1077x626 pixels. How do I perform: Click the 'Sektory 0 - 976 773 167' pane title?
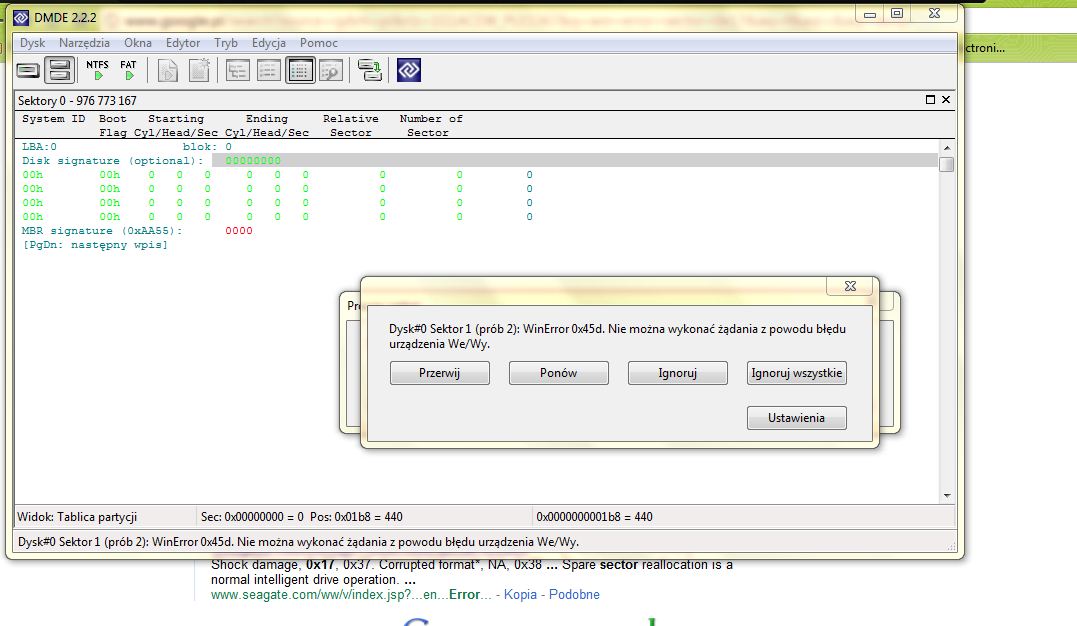[x=77, y=100]
